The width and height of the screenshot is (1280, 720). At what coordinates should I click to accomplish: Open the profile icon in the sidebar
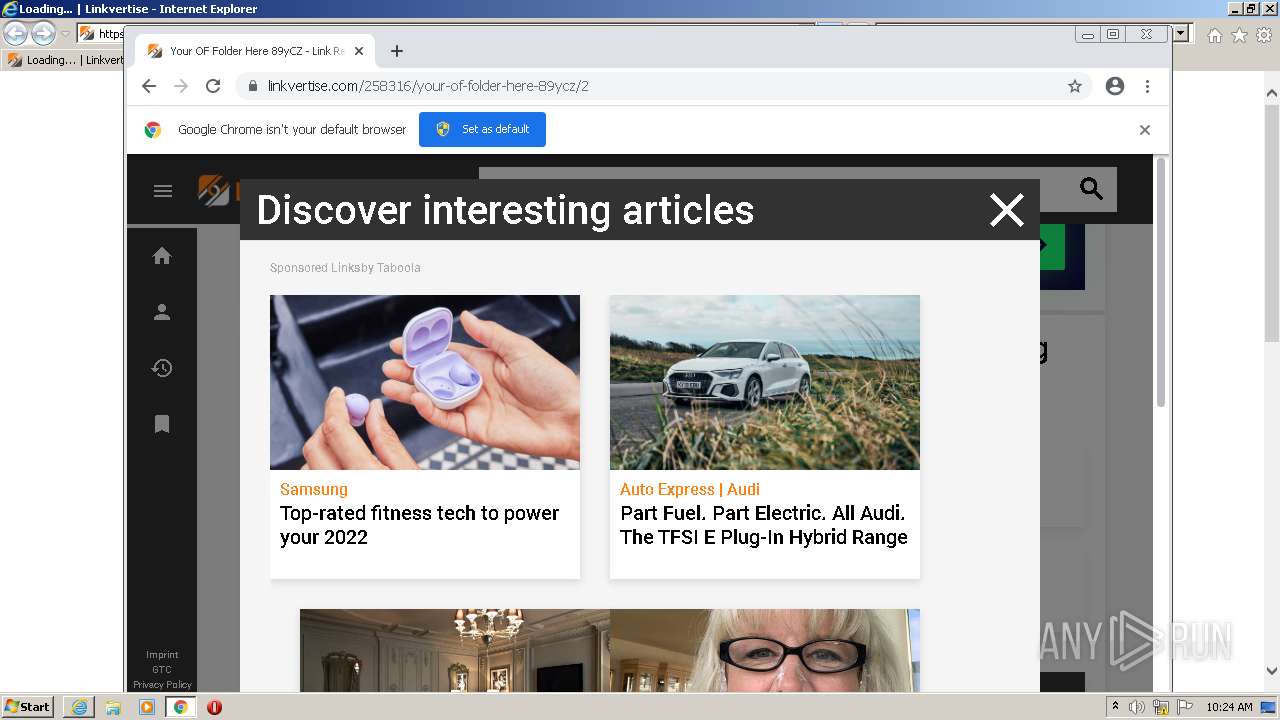162,312
